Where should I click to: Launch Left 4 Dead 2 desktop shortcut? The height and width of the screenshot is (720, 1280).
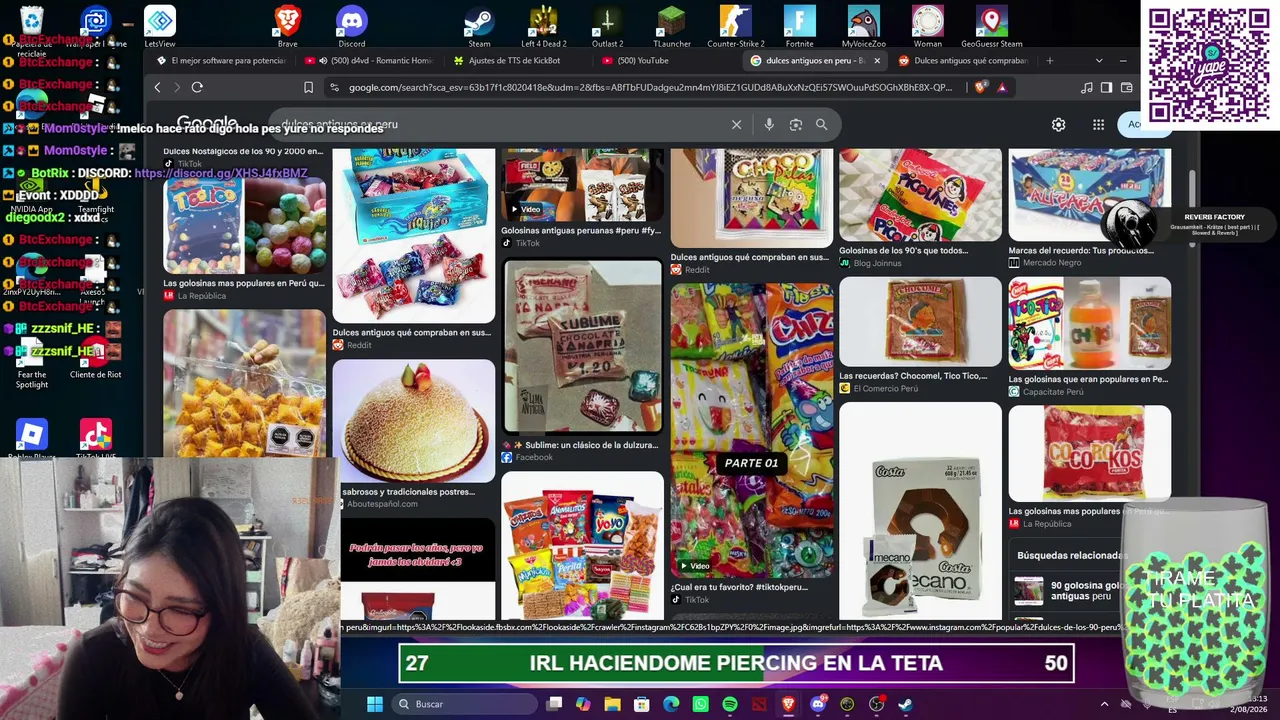(543, 25)
